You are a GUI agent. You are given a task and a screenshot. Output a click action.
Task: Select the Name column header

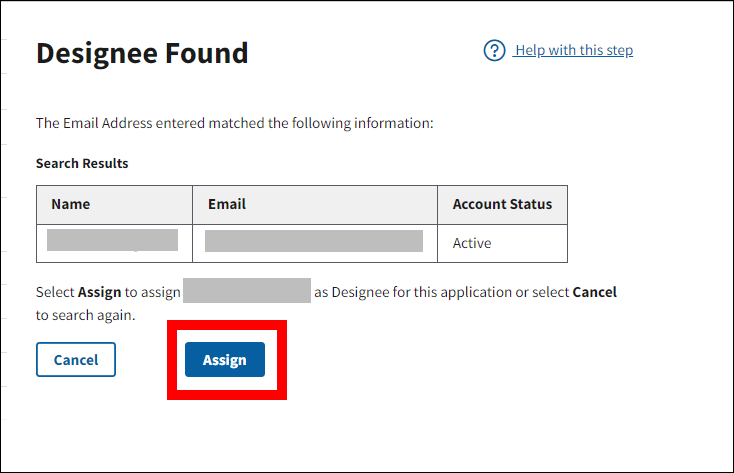pos(71,204)
